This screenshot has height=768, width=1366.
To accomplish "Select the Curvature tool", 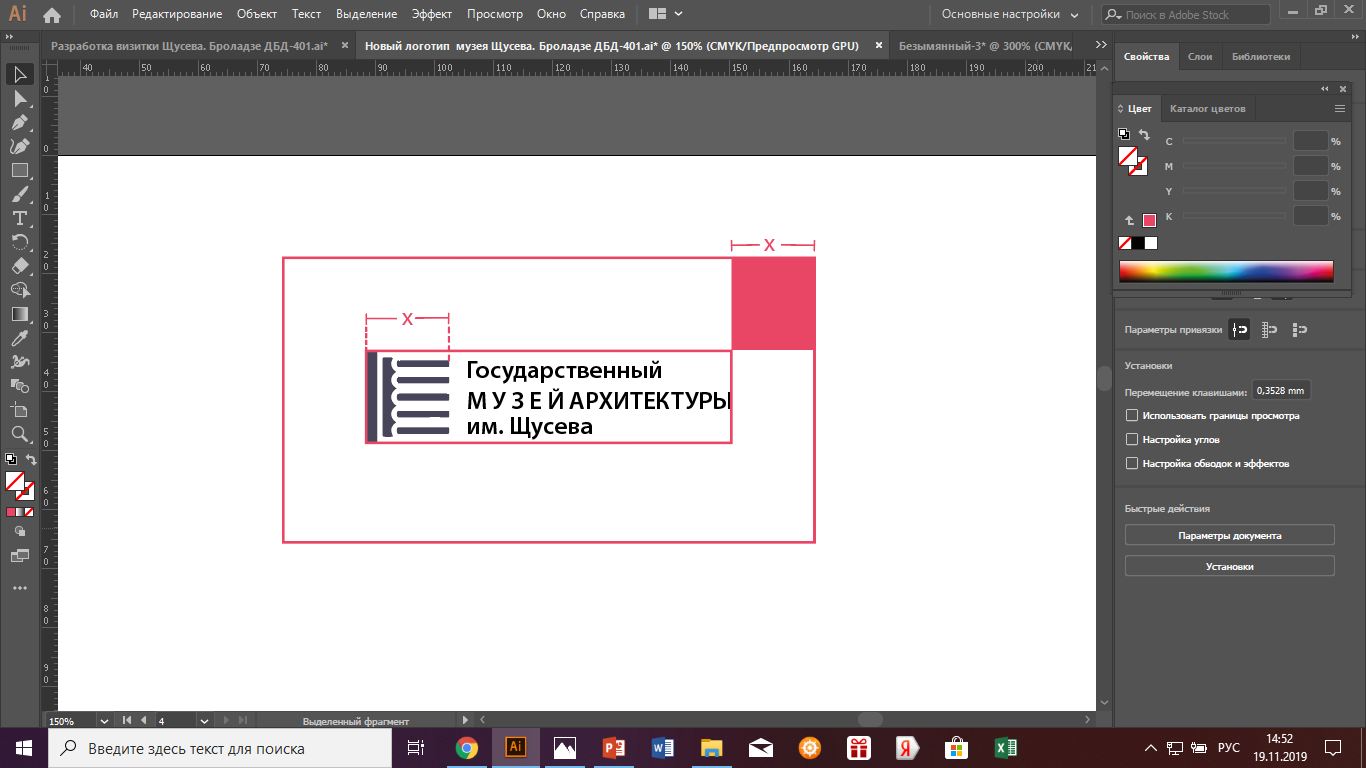I will click(19, 147).
